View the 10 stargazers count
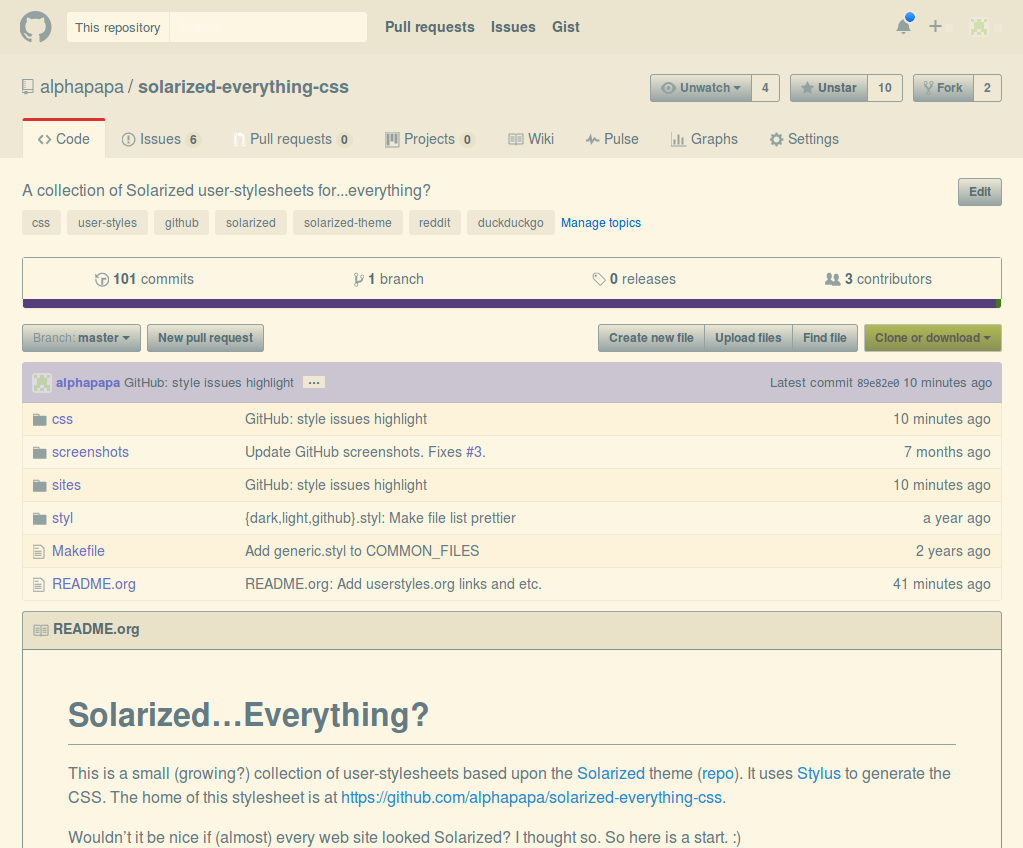1023x848 pixels. [885, 88]
